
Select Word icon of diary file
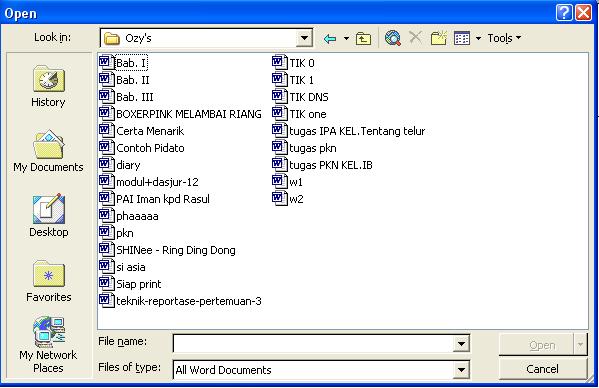tap(107, 165)
